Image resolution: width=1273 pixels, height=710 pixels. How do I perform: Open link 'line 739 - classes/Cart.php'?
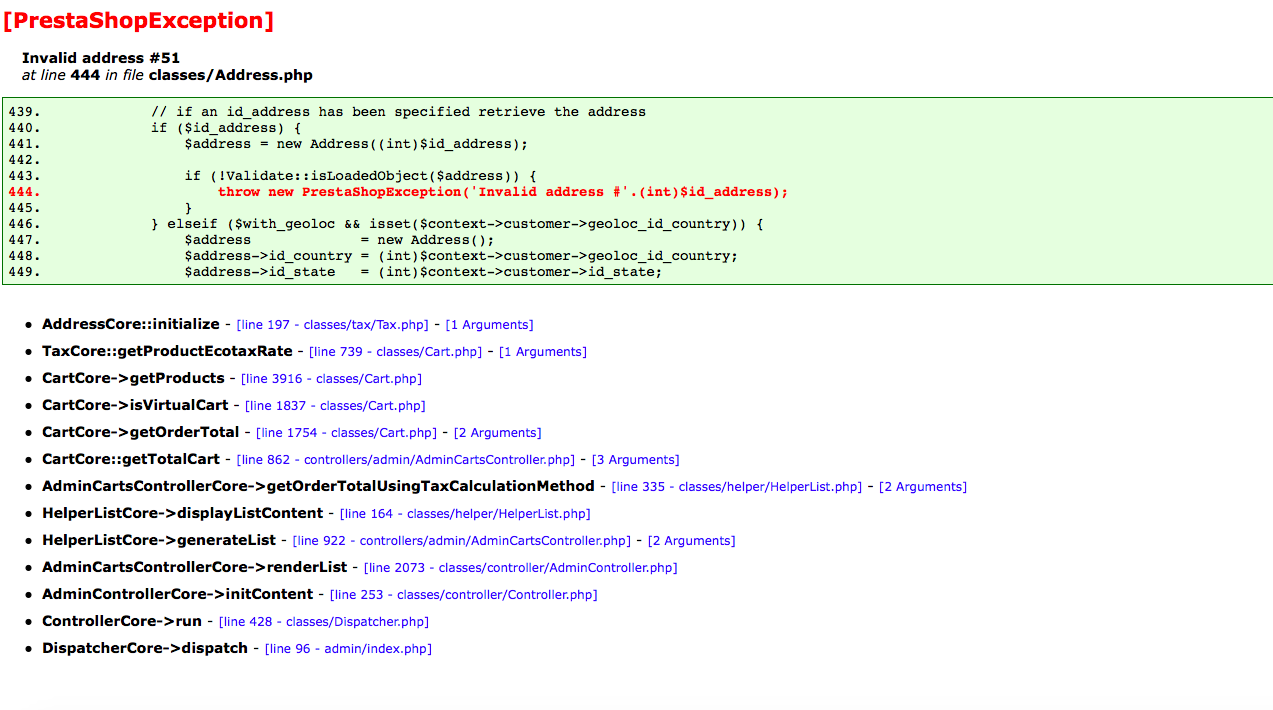tap(395, 352)
